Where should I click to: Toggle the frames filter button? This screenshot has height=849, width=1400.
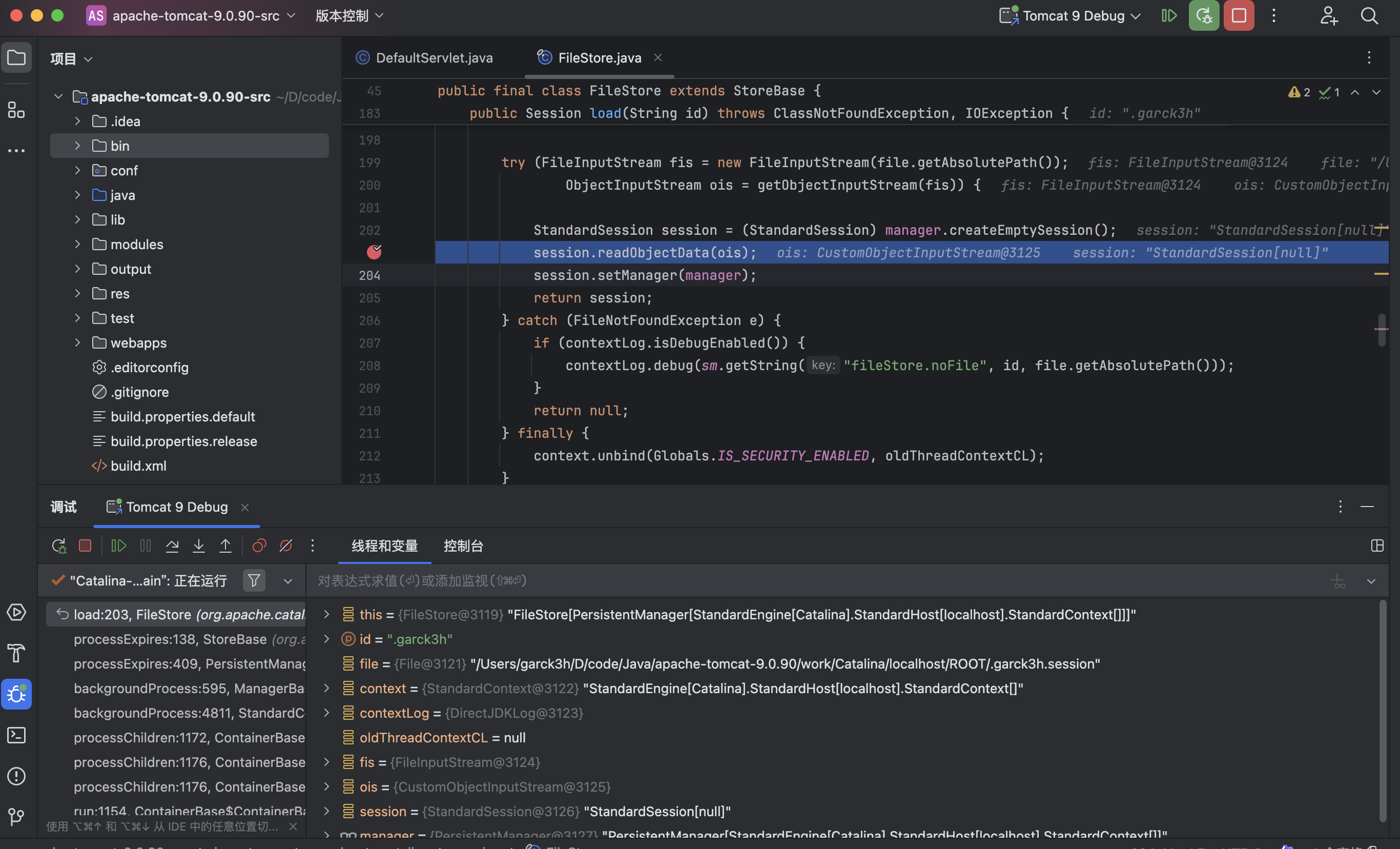tap(254, 580)
